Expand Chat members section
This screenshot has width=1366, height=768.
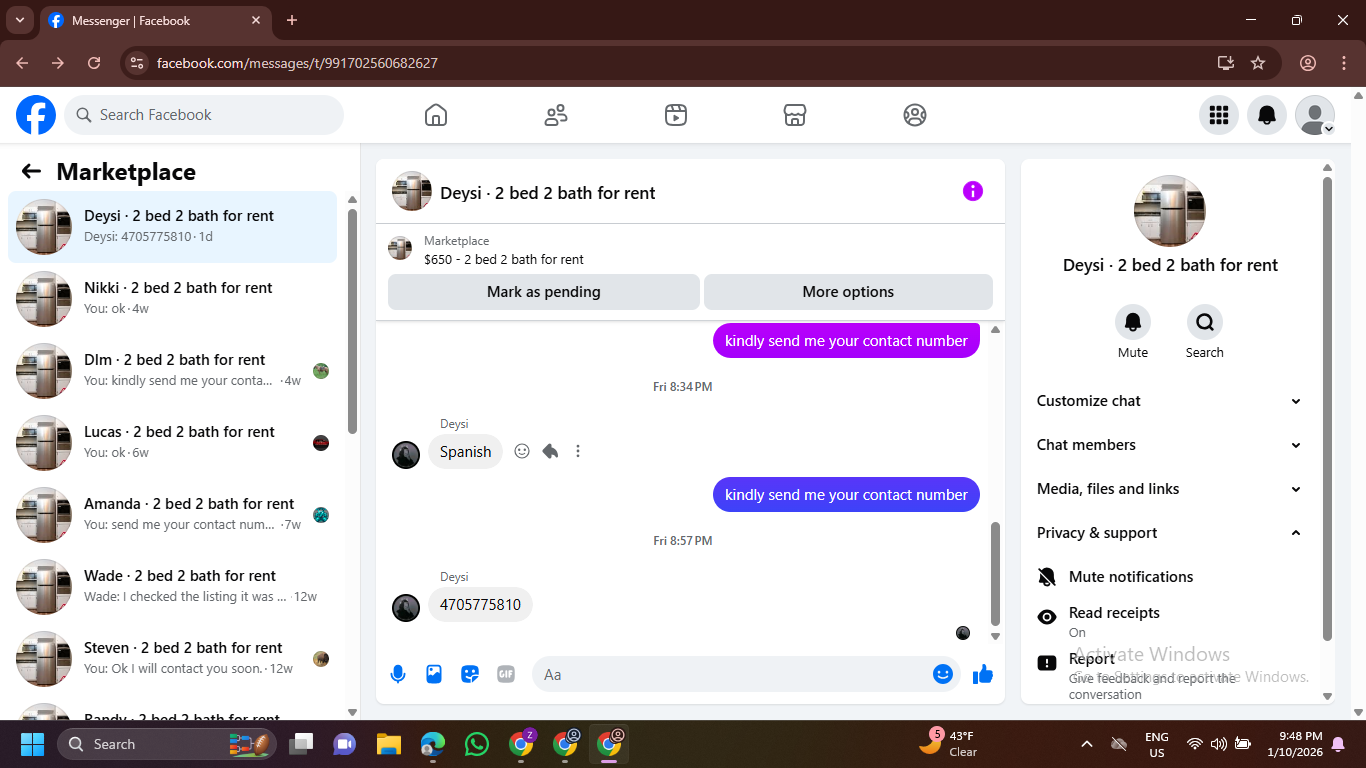(1169, 445)
